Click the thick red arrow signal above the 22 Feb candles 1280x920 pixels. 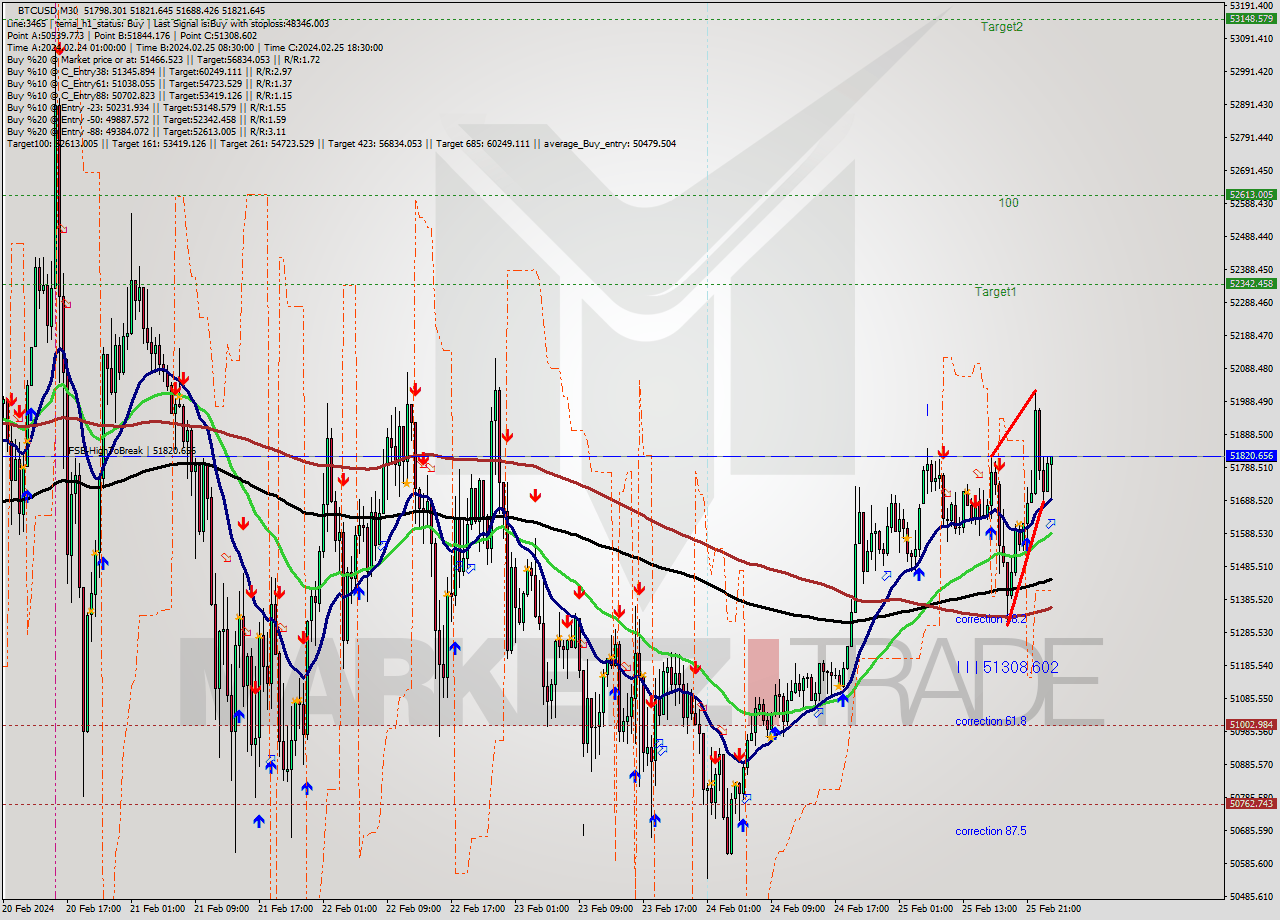point(415,387)
